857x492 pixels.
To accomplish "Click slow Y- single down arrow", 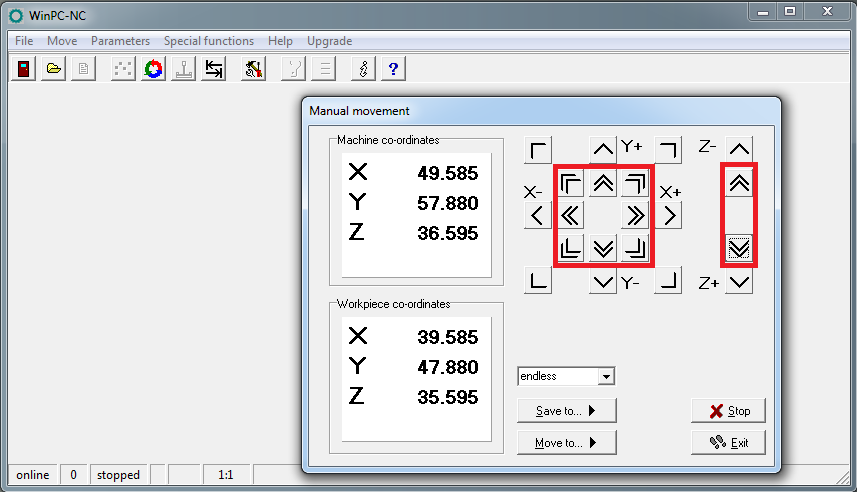I will pos(603,282).
